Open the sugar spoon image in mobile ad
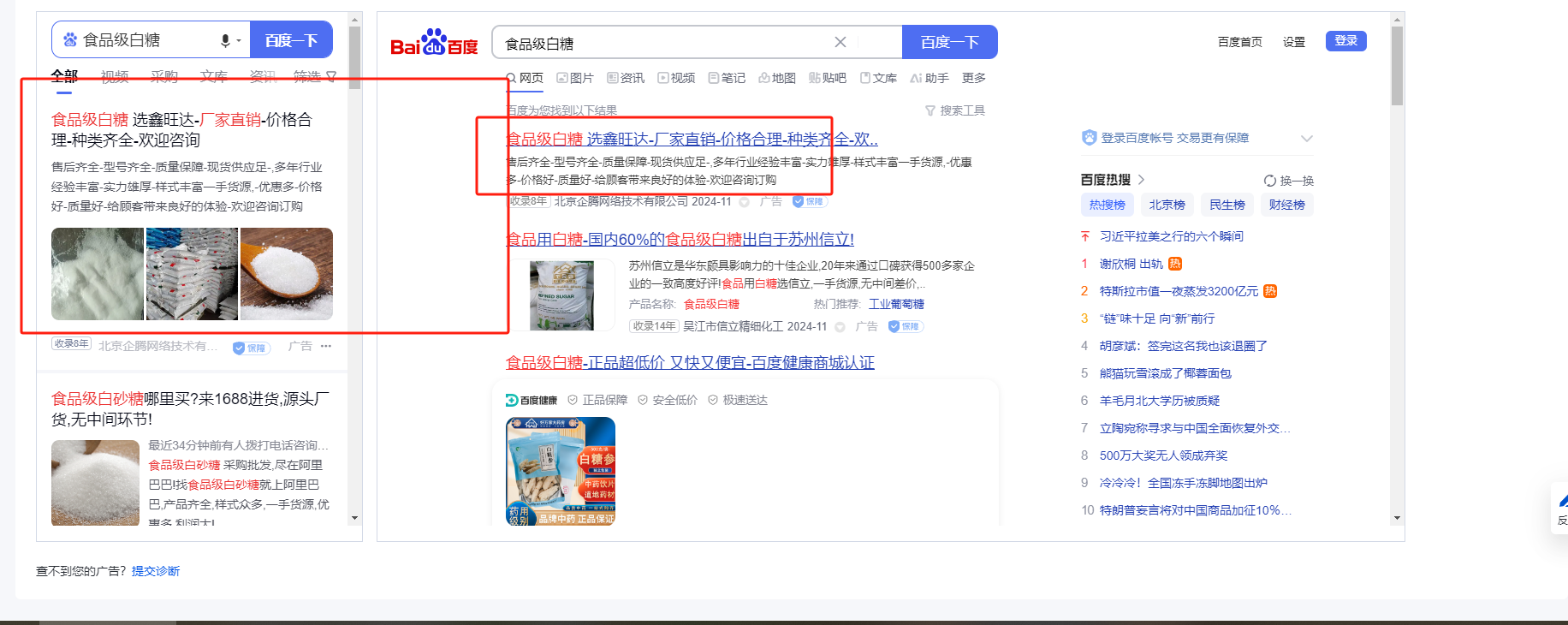The width and height of the screenshot is (1568, 625). [x=287, y=274]
